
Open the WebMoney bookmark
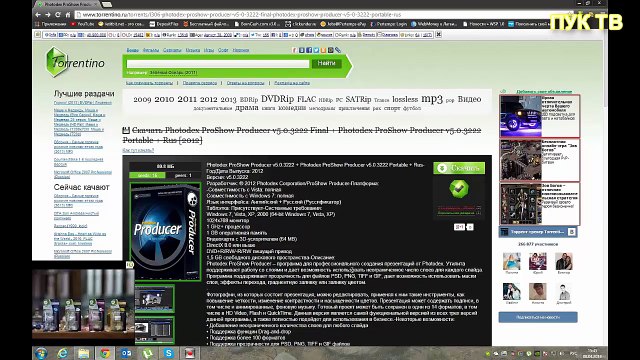point(434,24)
